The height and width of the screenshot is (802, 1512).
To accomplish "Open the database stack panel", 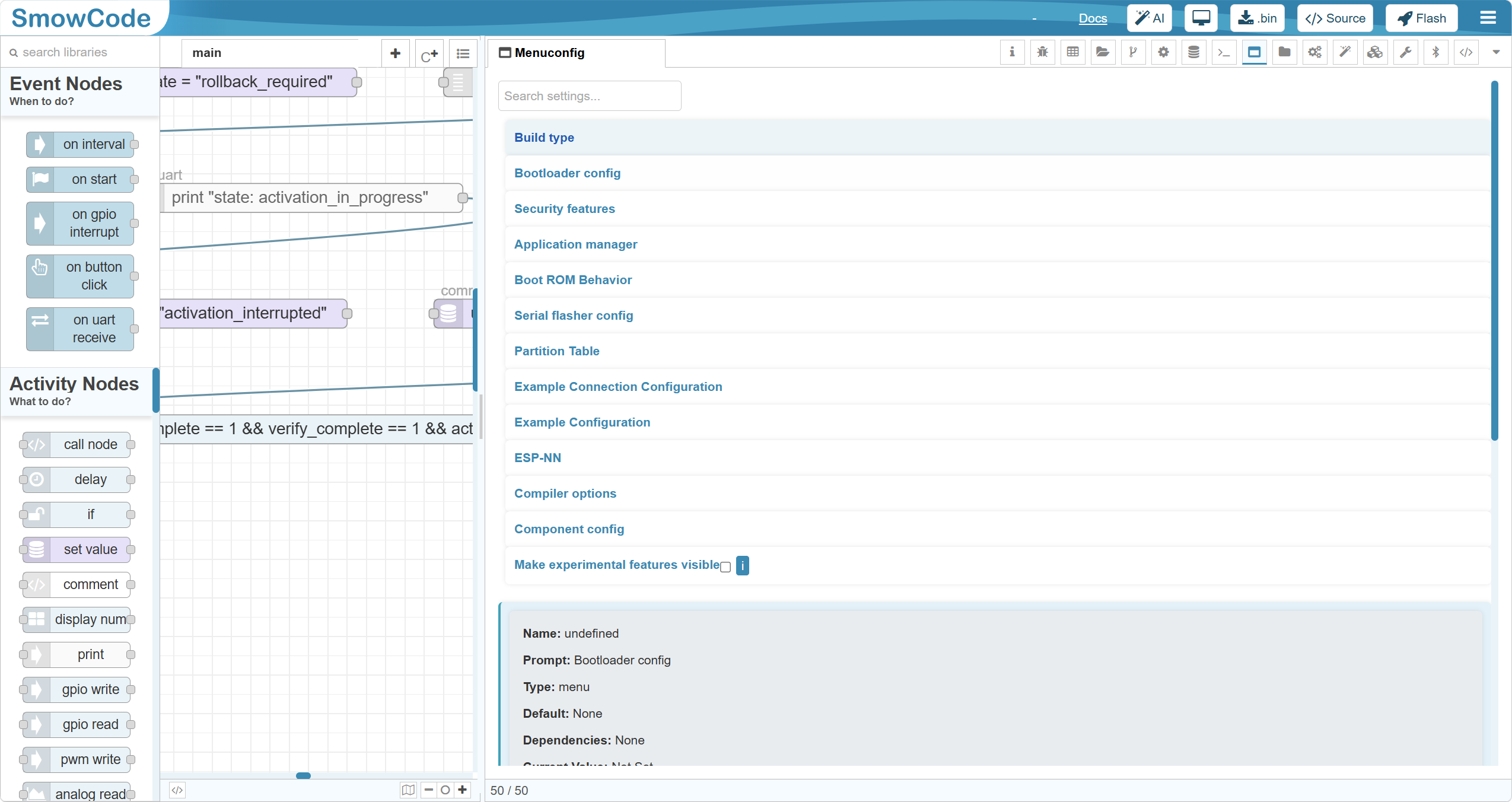I will click(x=1193, y=52).
